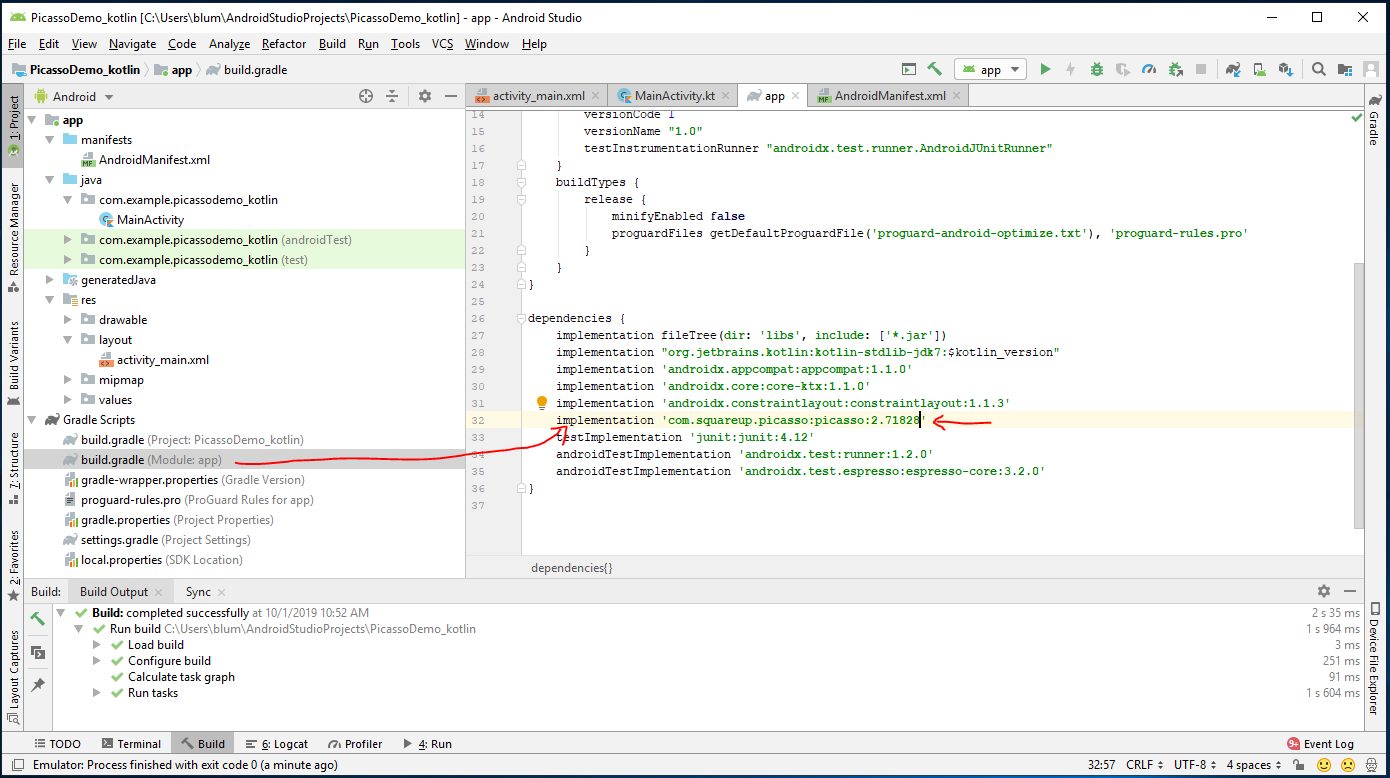The image size is (1390, 778).
Task: Click the yellow lightbulb intention icon
Action: pyautogui.click(x=542, y=402)
